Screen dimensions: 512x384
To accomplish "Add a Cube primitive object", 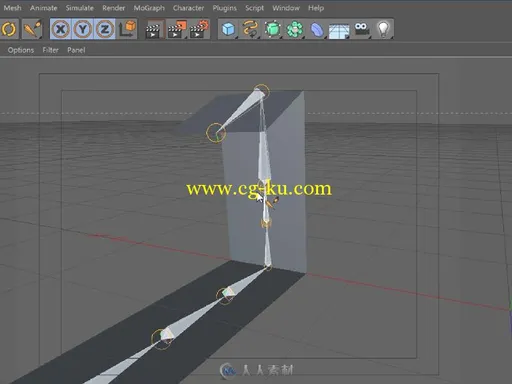I will (228, 29).
